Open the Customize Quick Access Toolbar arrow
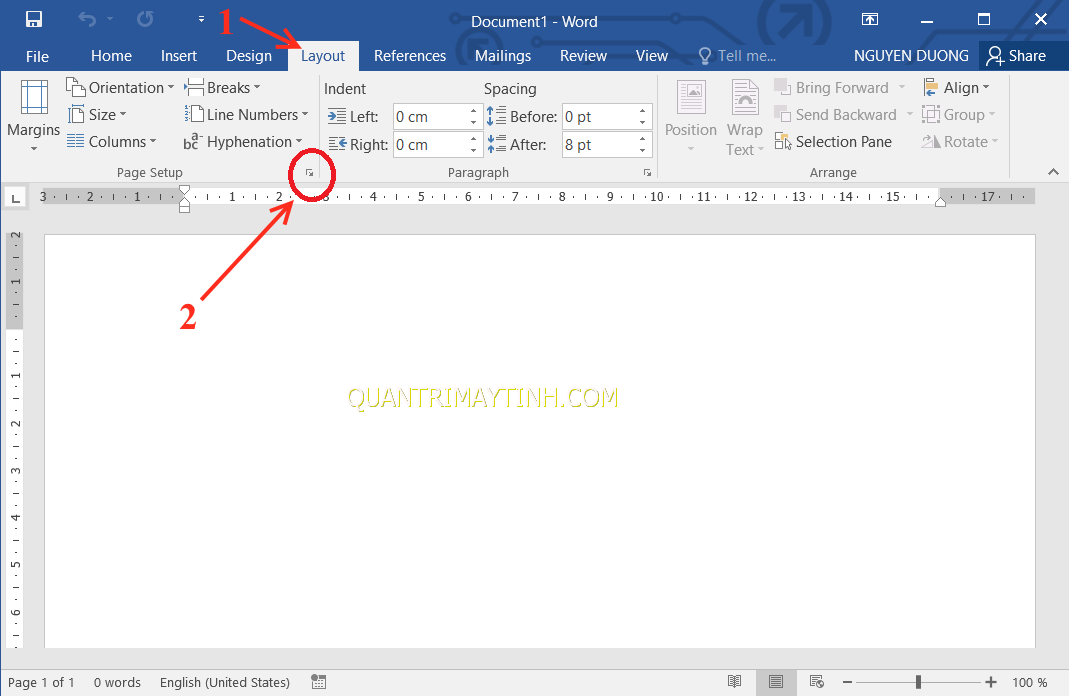Image resolution: width=1069 pixels, height=696 pixels. 201,19
